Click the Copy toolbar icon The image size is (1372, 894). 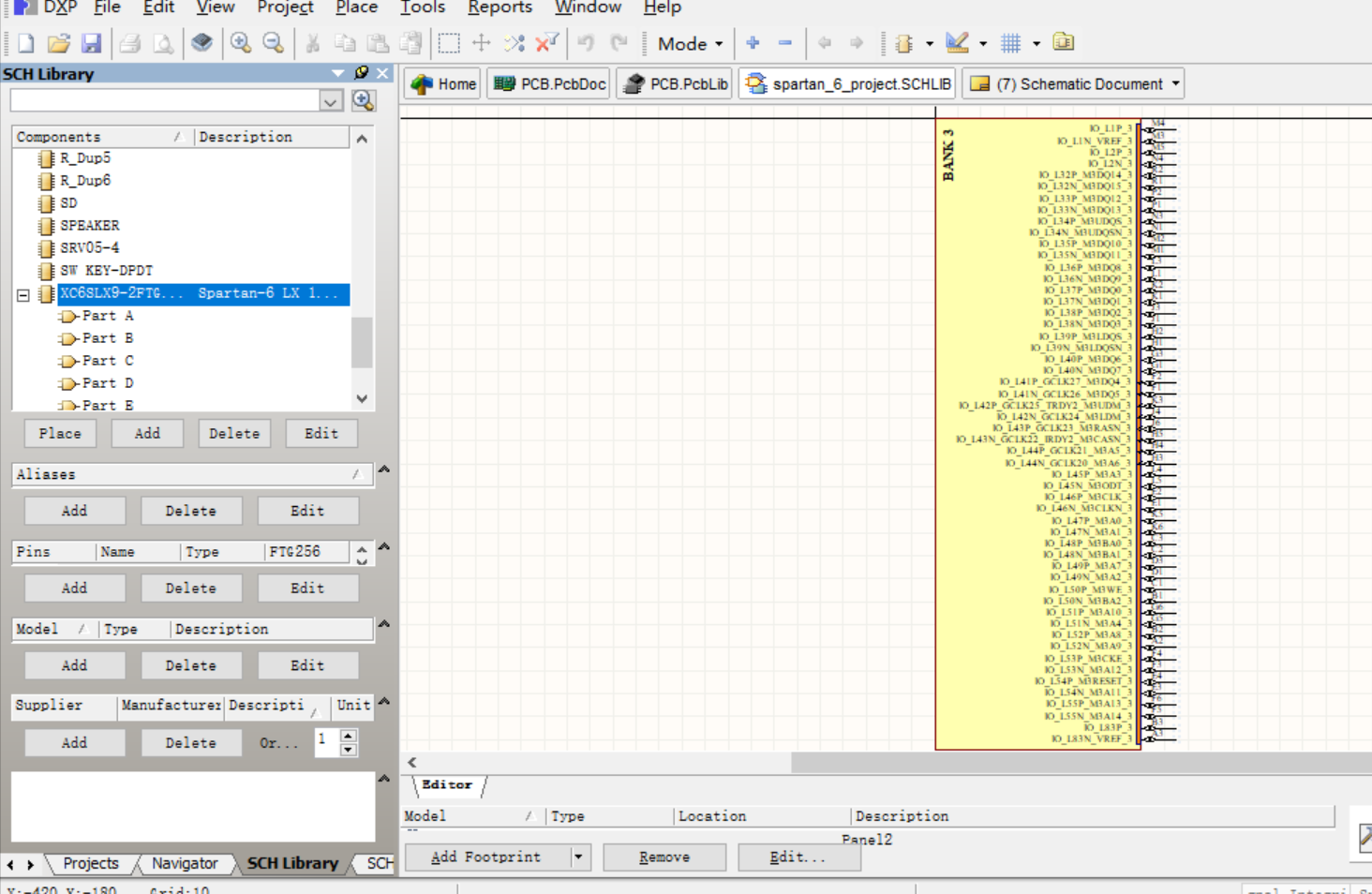coord(345,43)
